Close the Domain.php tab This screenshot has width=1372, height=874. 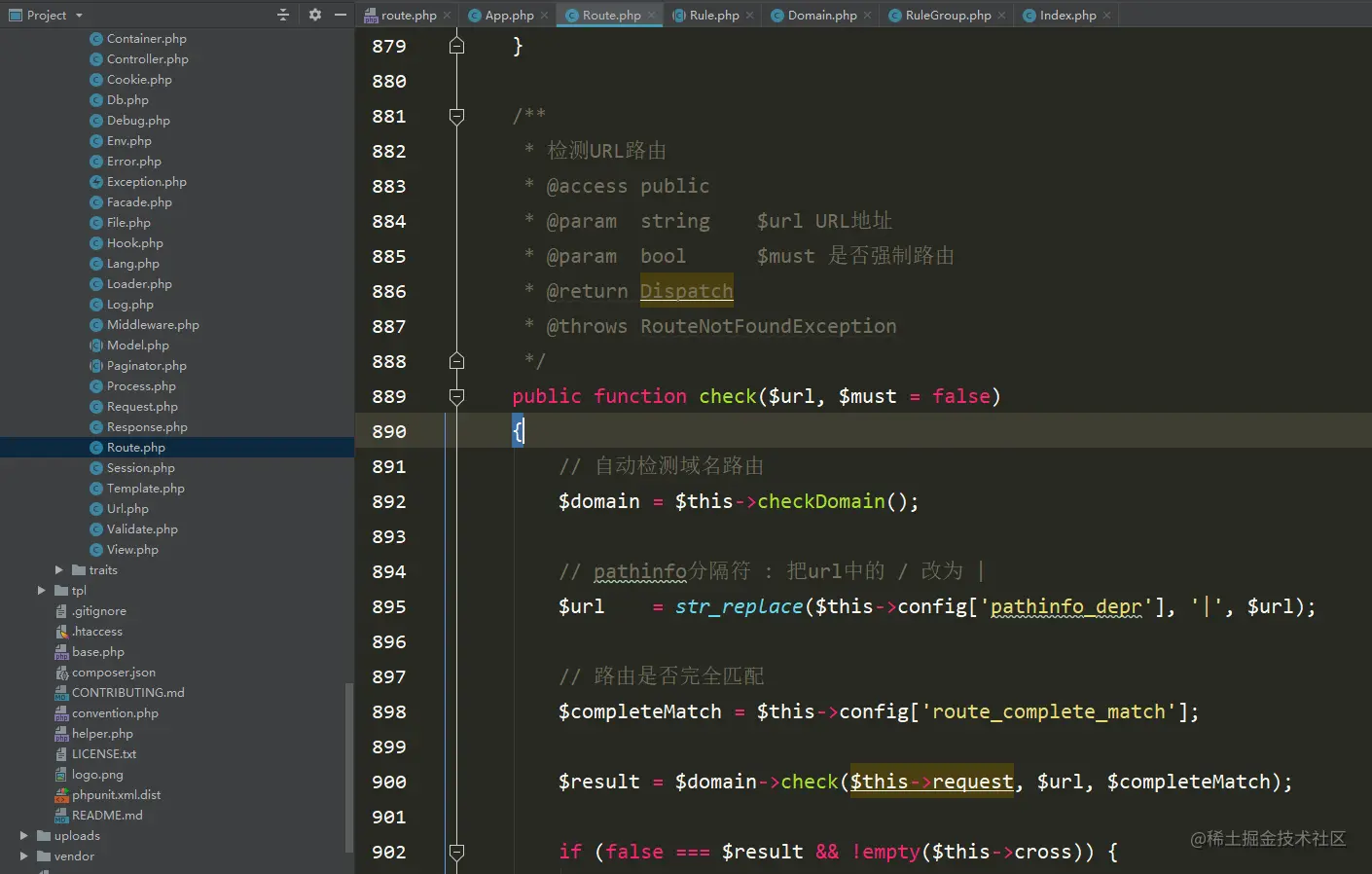coord(868,16)
